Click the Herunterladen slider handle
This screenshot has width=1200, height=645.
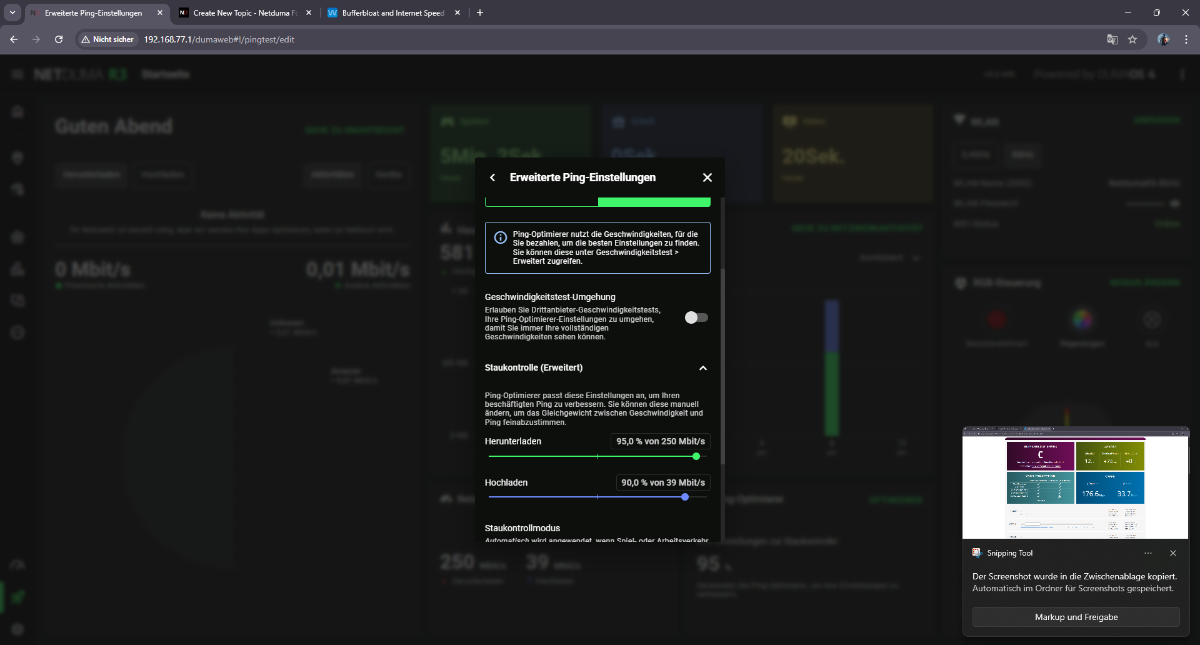(696, 456)
